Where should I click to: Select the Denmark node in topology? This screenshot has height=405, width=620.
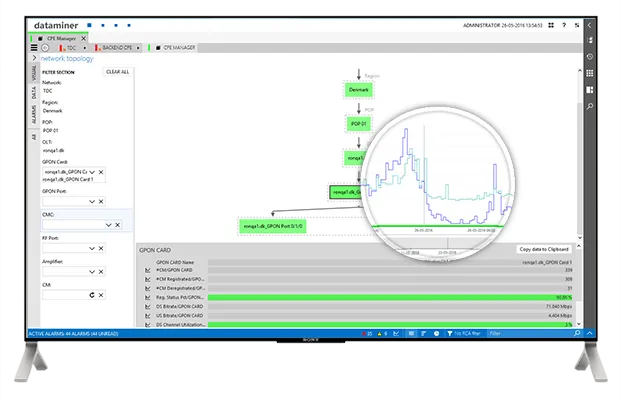[x=359, y=90]
